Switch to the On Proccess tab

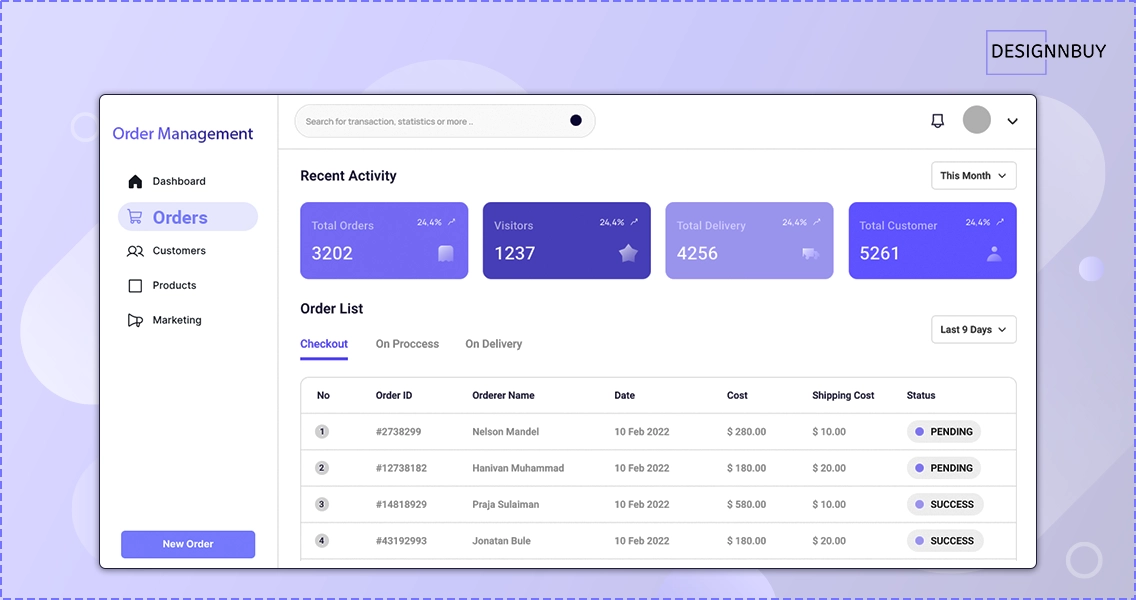(x=407, y=344)
